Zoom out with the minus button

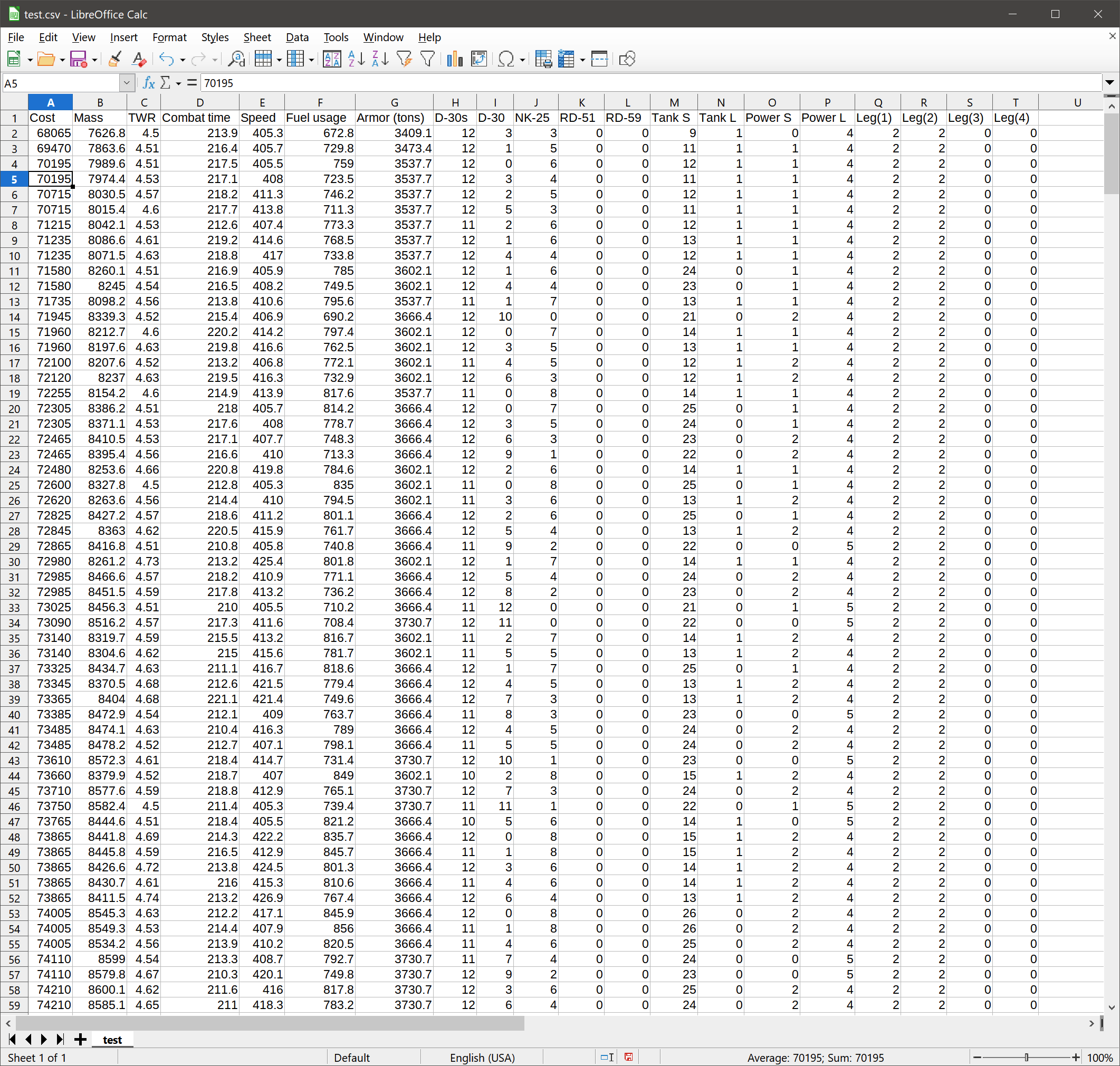pos(978,1058)
